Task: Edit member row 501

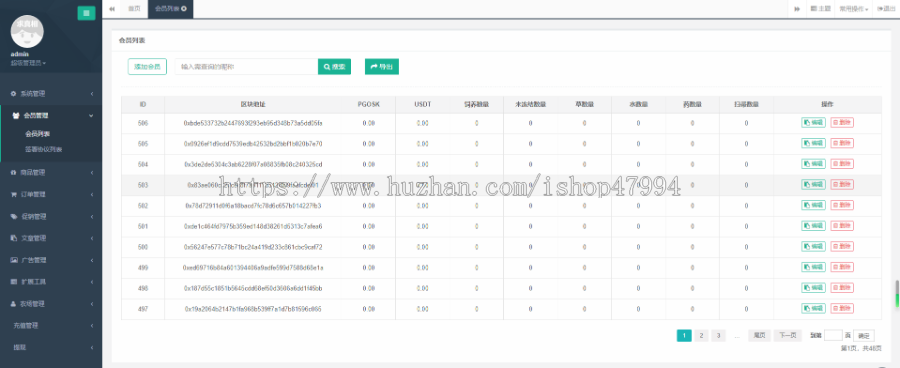Action: [x=813, y=226]
